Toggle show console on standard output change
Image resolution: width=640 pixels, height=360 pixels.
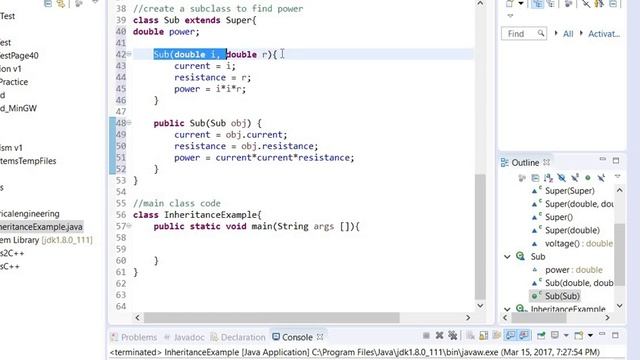tap(511, 336)
